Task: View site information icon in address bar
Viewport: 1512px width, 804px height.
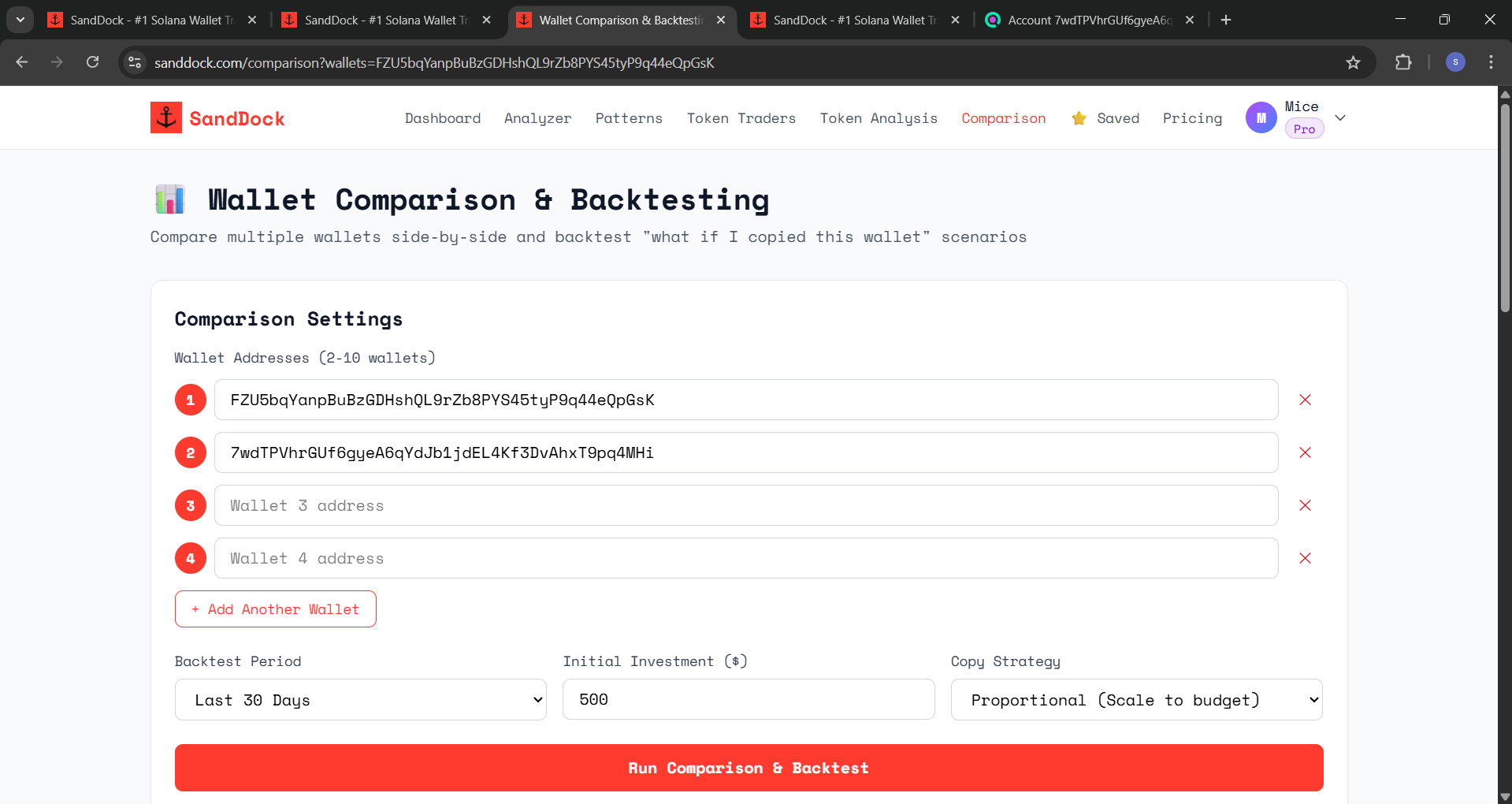Action: (x=135, y=62)
